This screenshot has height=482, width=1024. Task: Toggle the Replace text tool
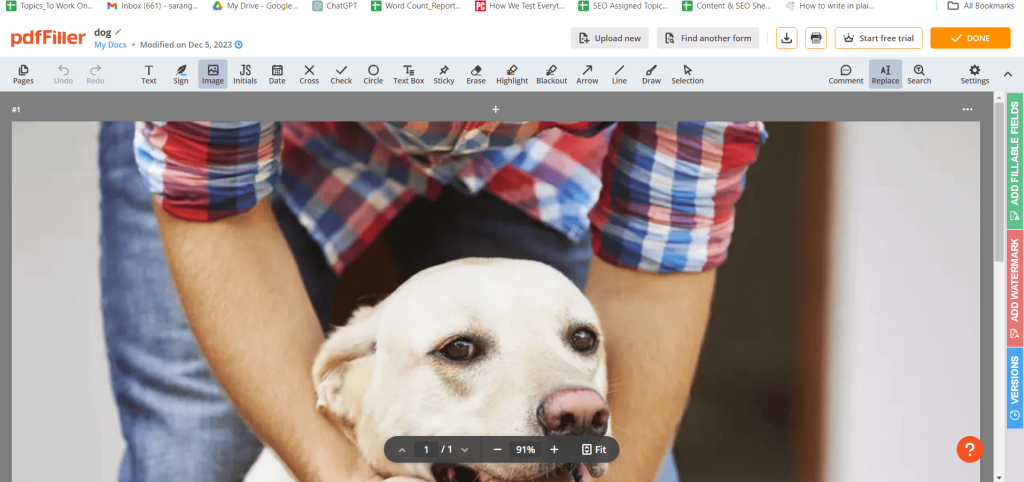pos(885,74)
